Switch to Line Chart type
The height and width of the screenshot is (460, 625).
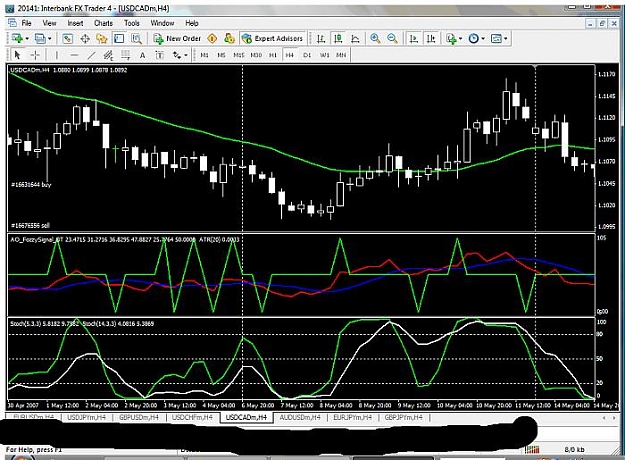(x=355, y=38)
